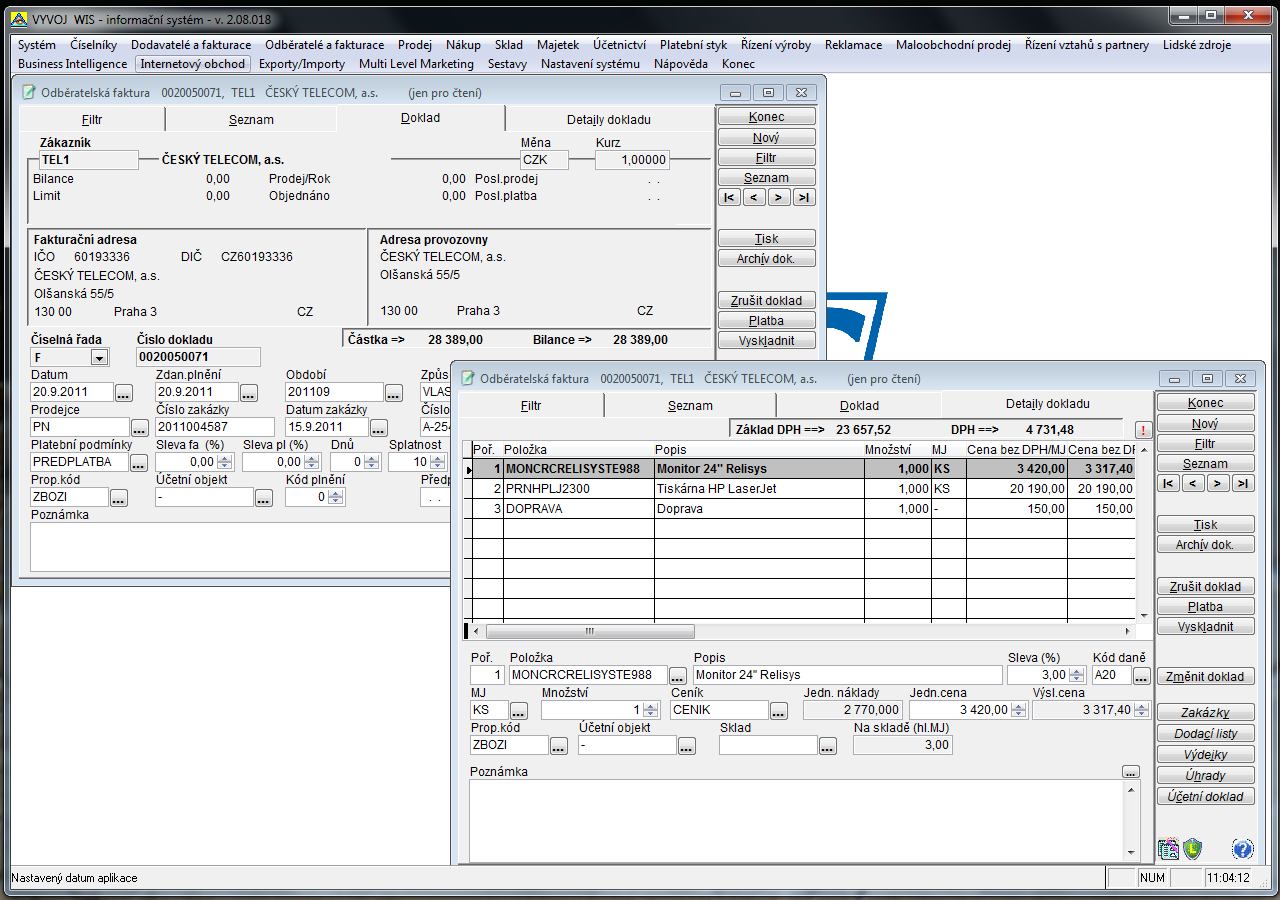Open the clipboard notes icon at bottom right

click(1168, 850)
